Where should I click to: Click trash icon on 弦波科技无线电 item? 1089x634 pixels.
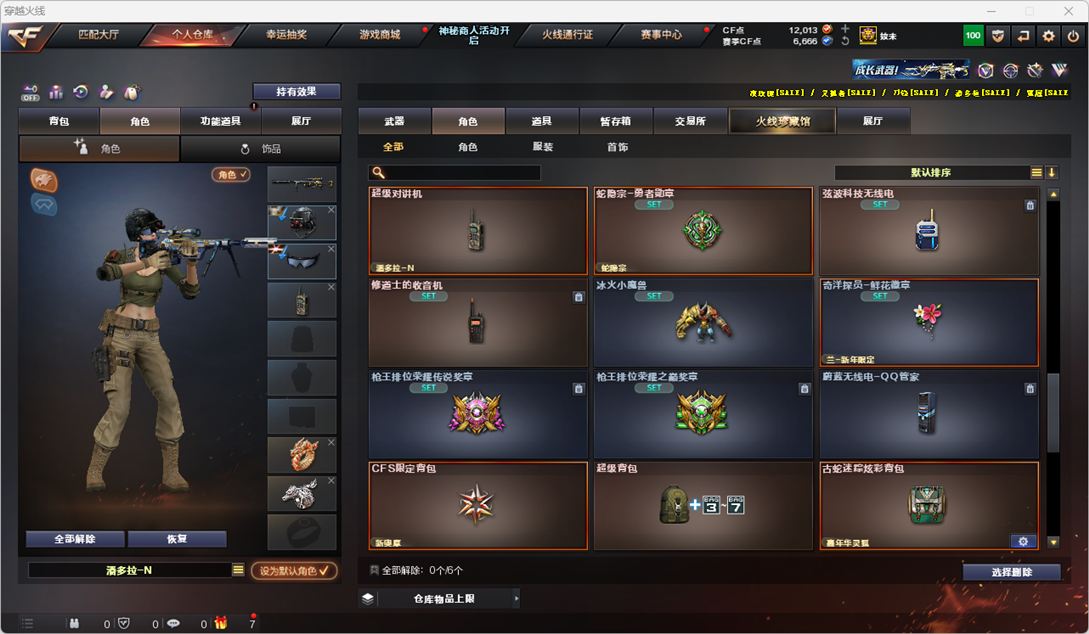(1030, 205)
